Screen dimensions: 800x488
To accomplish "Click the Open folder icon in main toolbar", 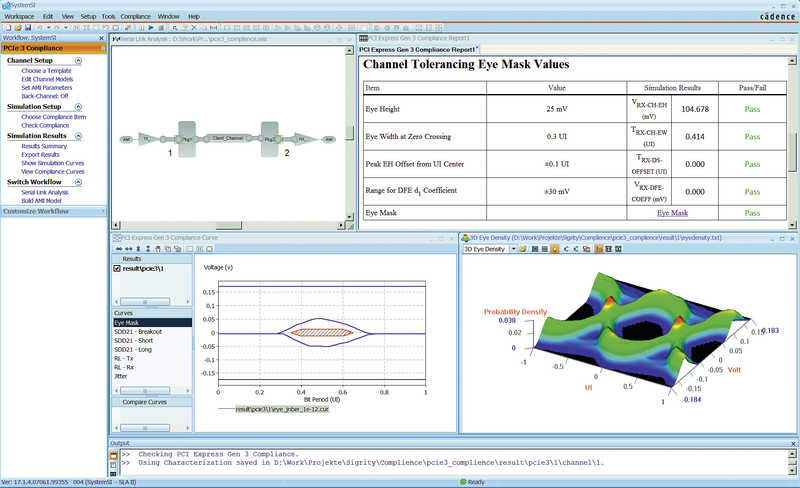I will click(x=18, y=28).
